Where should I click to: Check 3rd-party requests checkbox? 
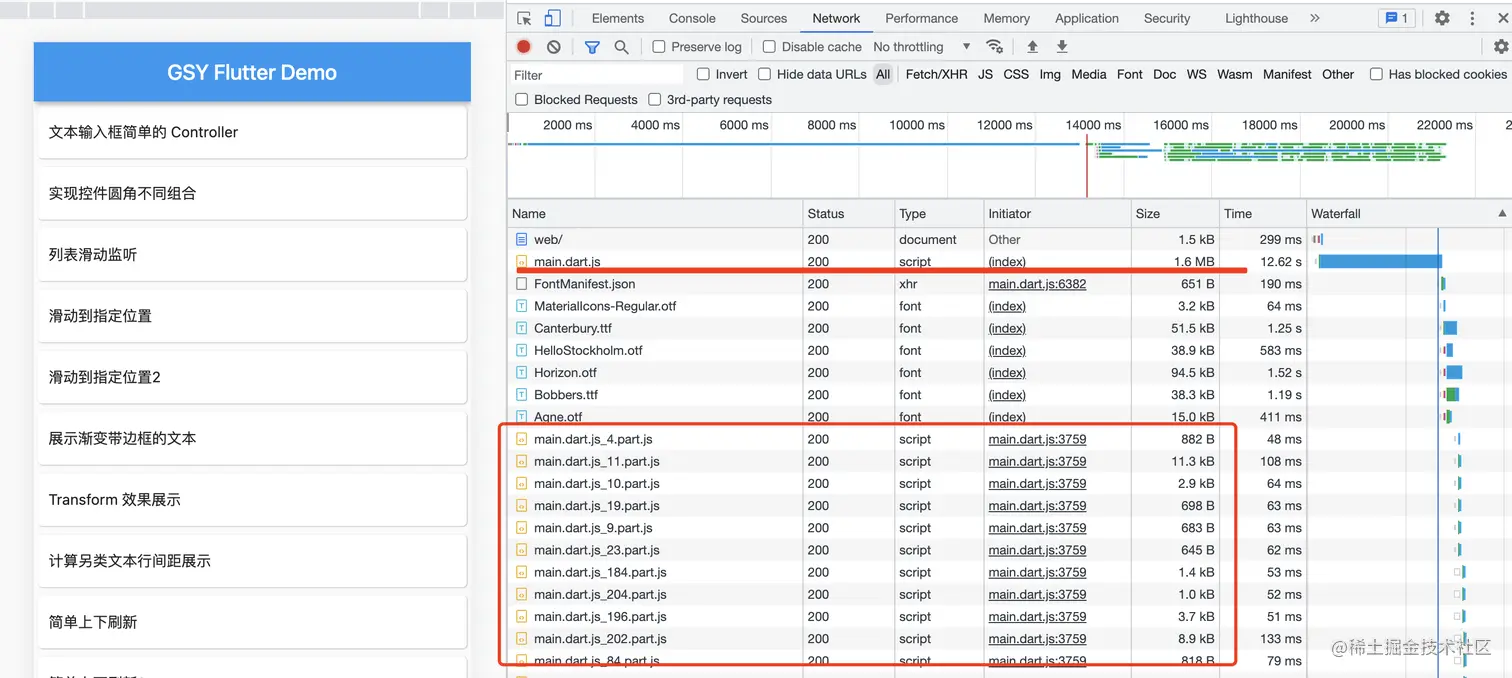pos(654,99)
